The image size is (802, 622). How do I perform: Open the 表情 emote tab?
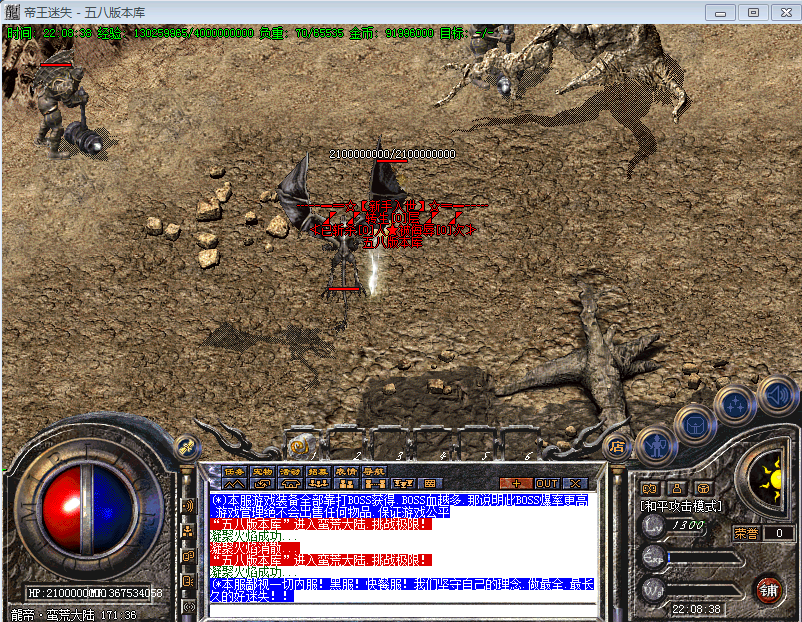tap(346, 472)
